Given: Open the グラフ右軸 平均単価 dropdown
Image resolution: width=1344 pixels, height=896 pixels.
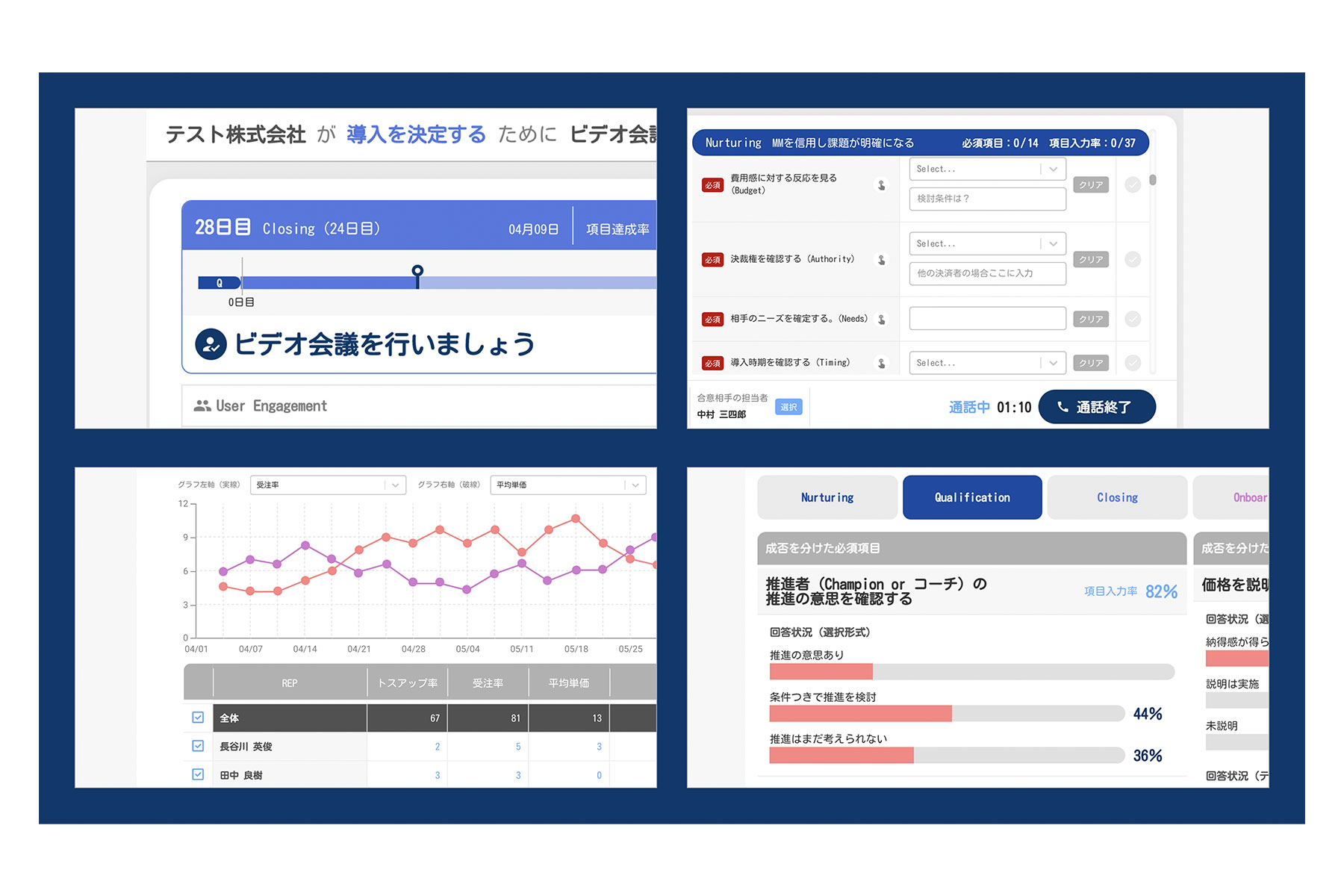Looking at the screenshot, I should pos(567,485).
